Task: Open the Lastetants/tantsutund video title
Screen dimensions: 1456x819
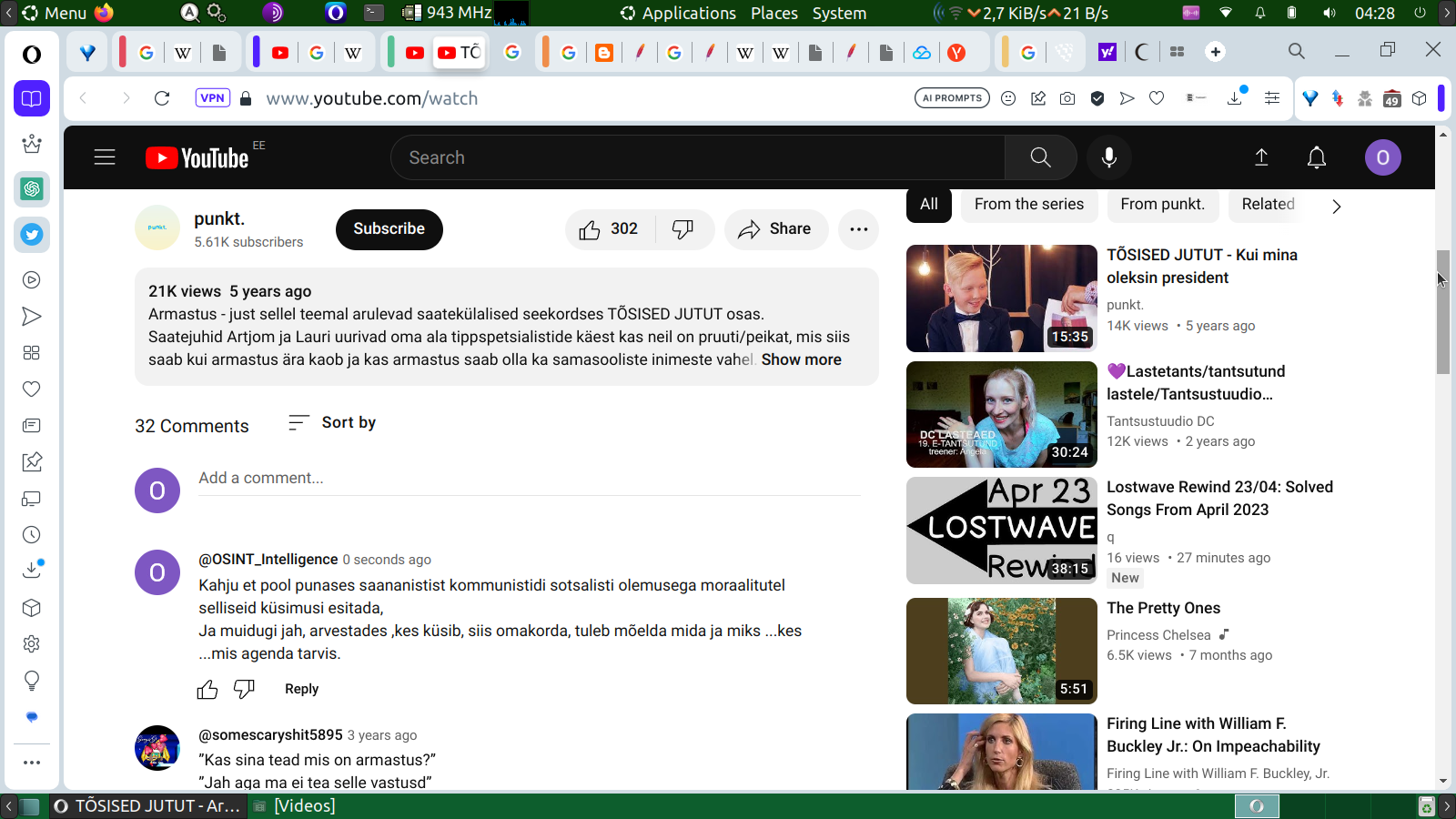Action: click(x=1196, y=382)
